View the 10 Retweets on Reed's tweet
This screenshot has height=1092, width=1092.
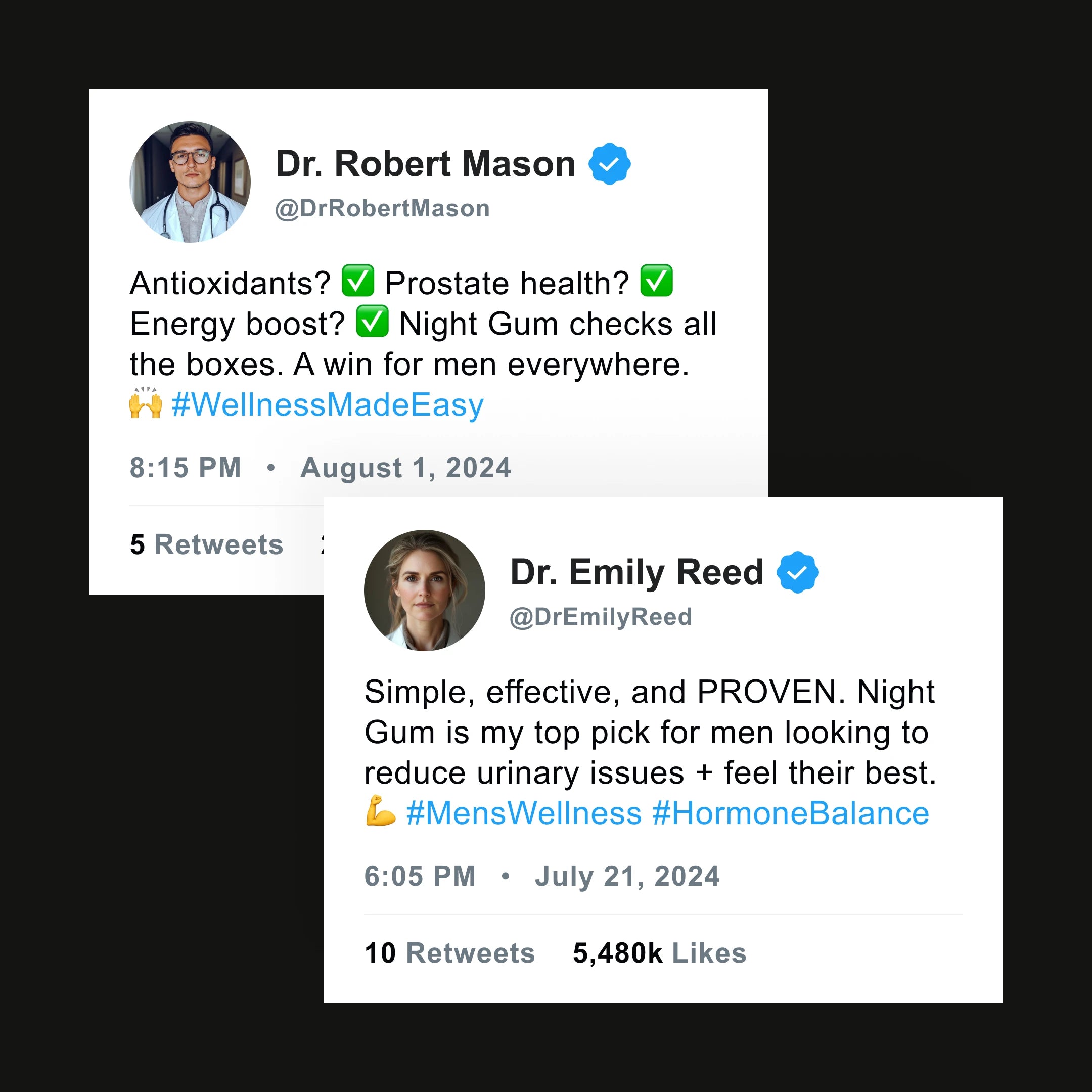click(449, 953)
